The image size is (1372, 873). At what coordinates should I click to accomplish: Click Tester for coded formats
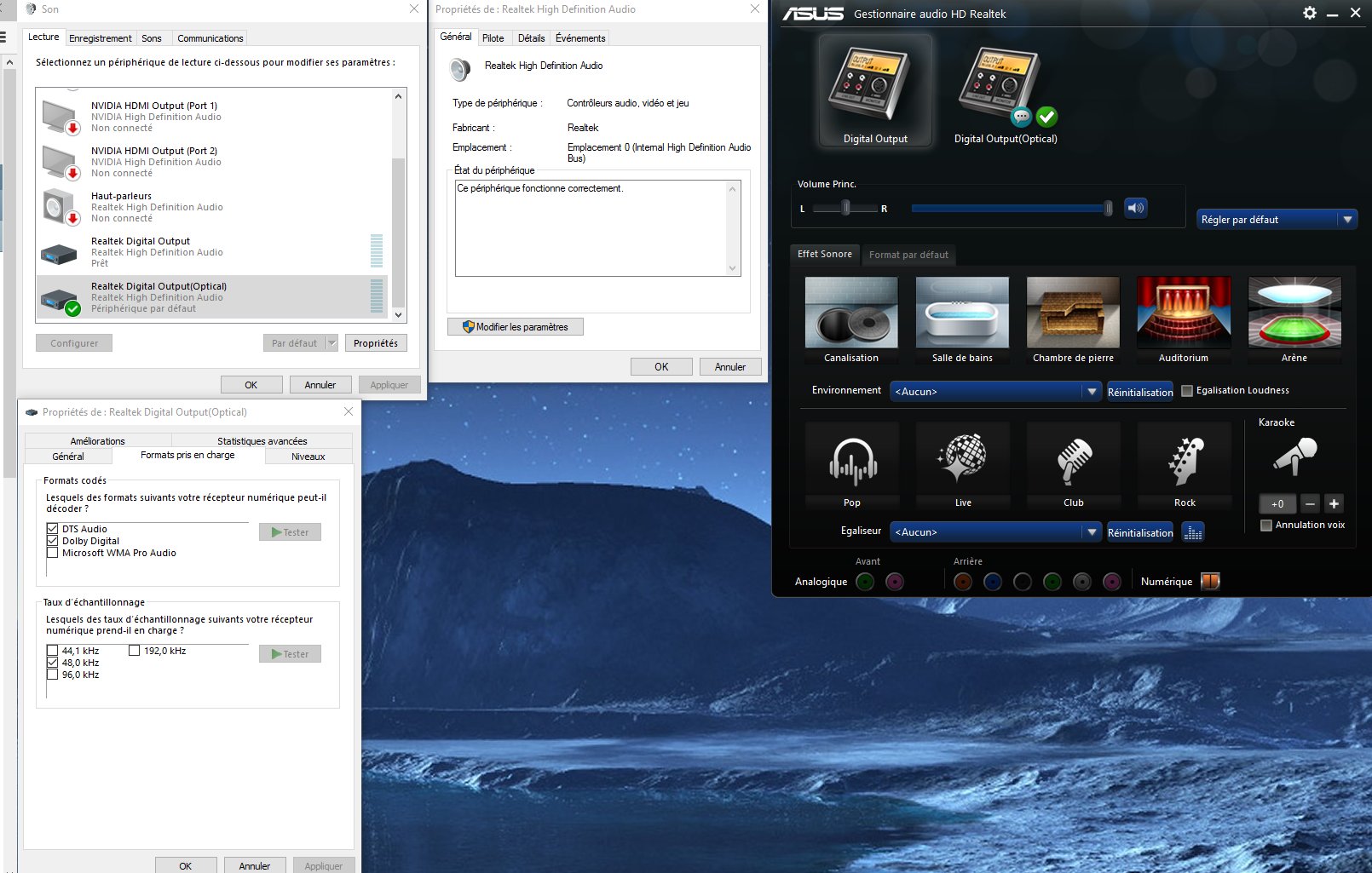[x=290, y=532]
